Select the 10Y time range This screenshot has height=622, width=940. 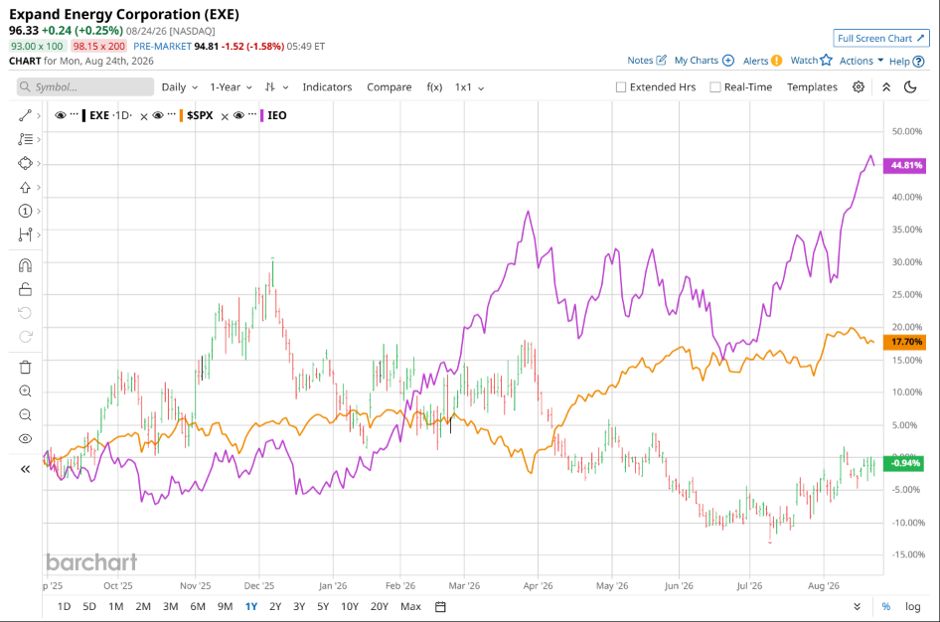pos(350,606)
